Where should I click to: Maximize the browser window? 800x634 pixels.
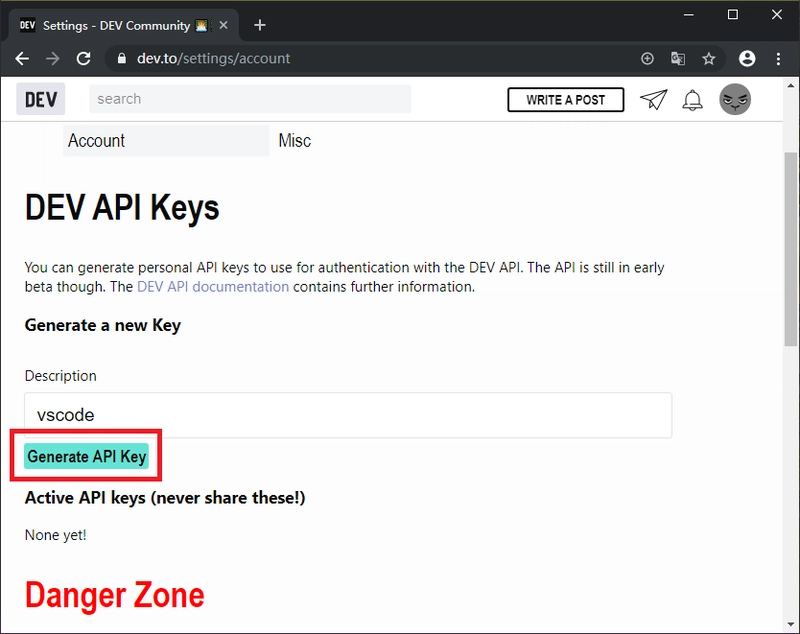coord(733,15)
